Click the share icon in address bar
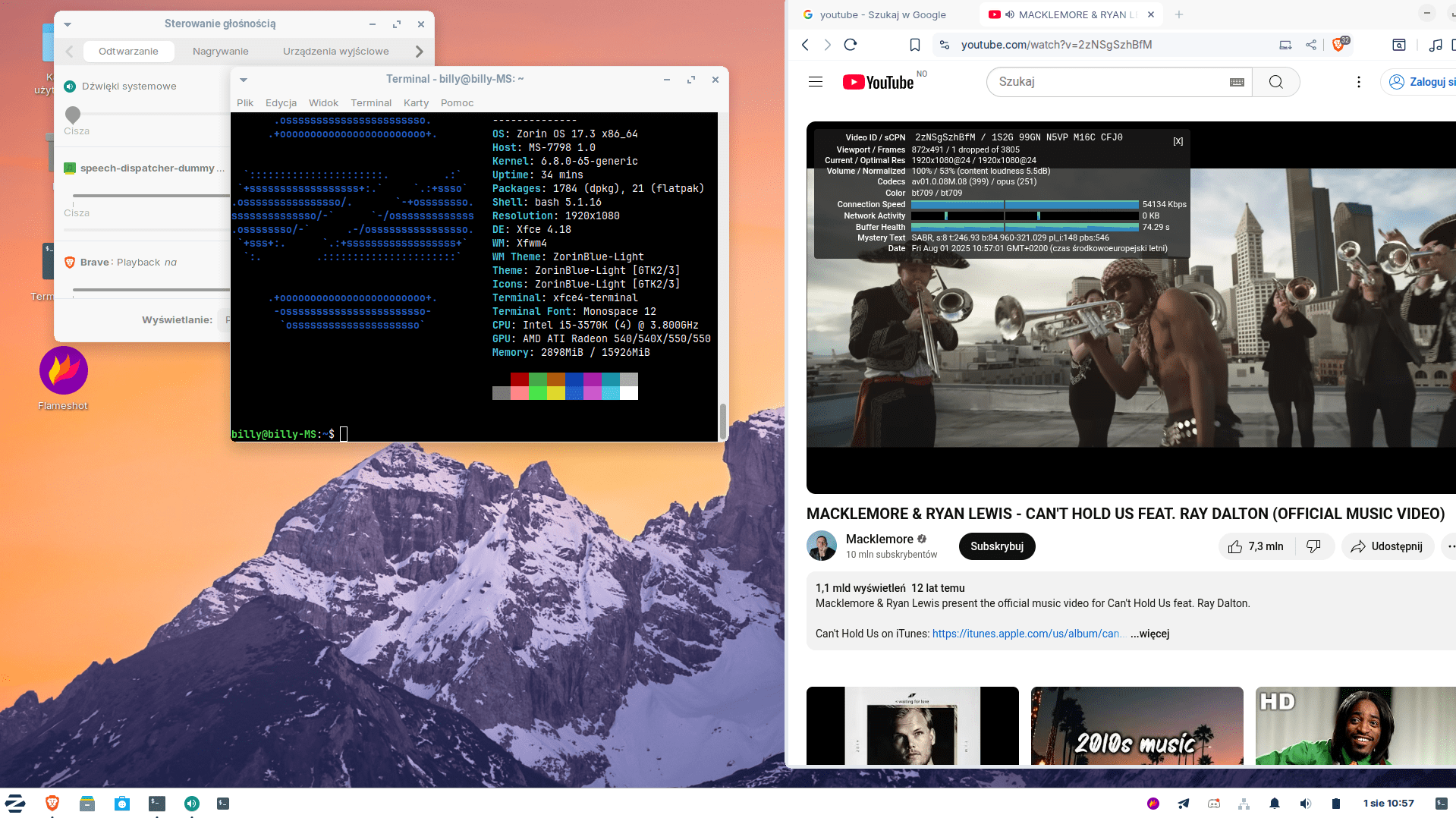 click(1311, 45)
